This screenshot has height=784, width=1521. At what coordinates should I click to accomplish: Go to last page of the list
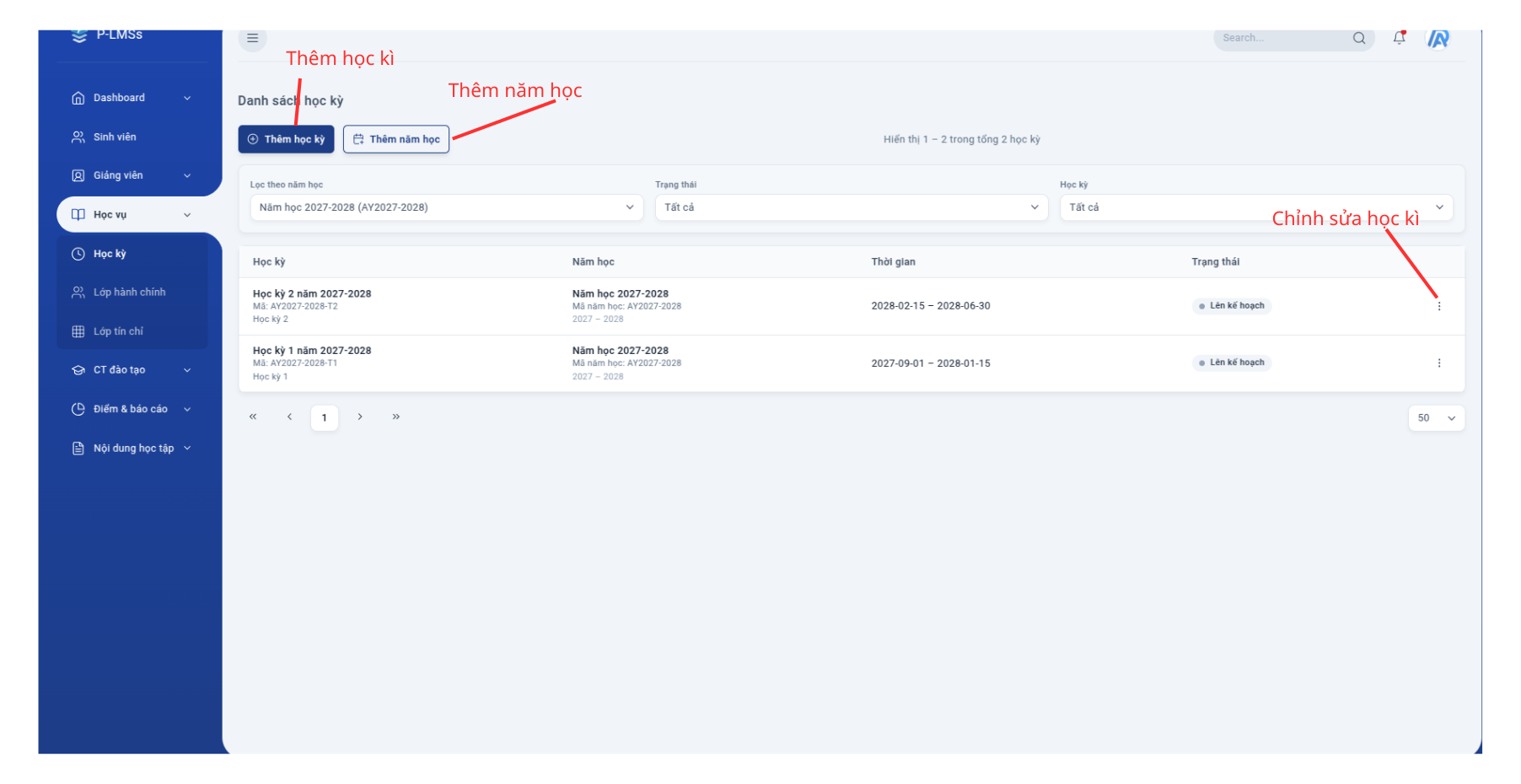[x=396, y=417]
